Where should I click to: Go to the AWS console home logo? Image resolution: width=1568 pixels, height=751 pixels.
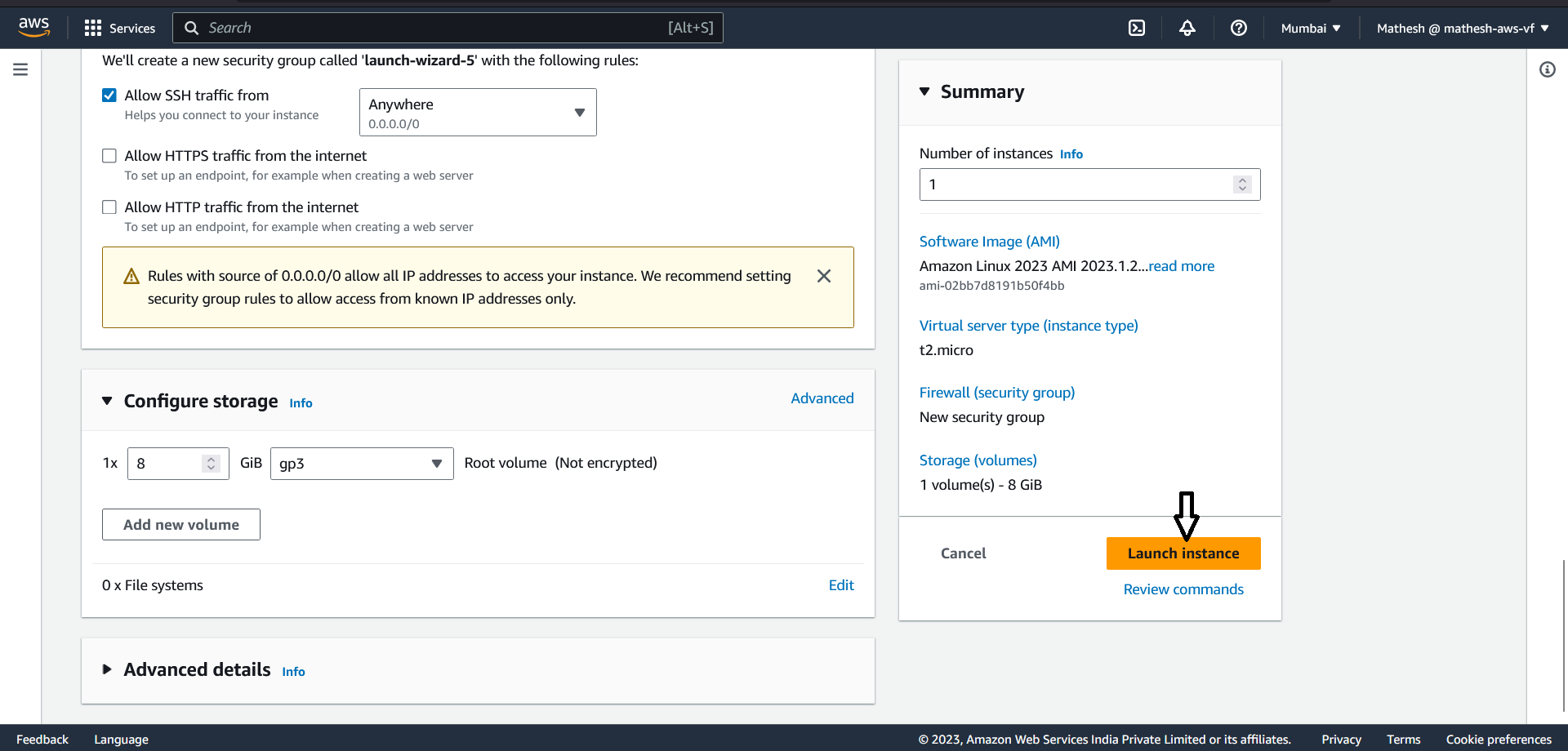click(33, 27)
